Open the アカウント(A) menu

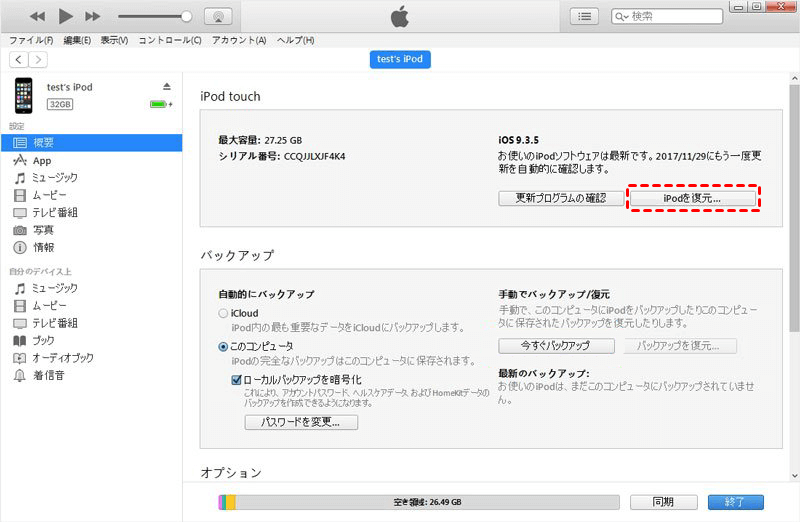[239, 40]
